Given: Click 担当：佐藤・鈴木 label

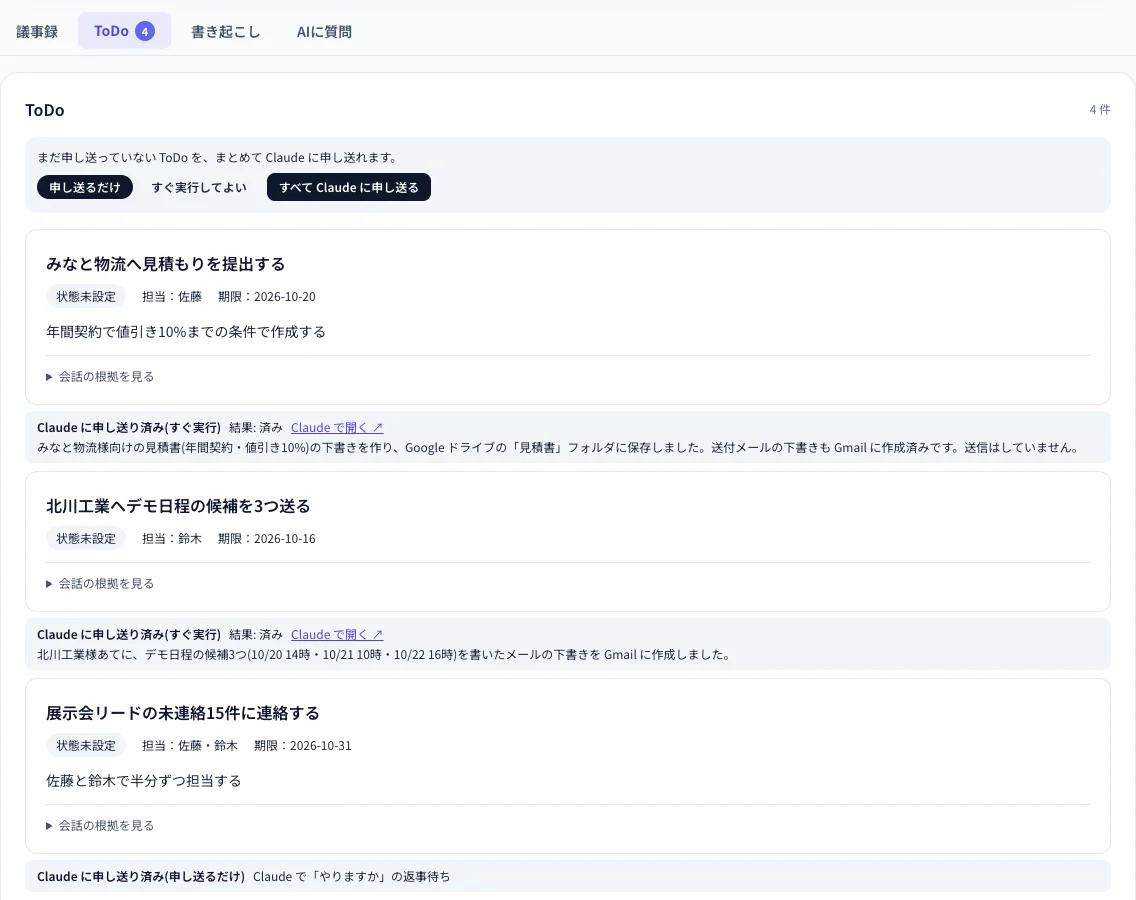Looking at the screenshot, I should [x=190, y=745].
